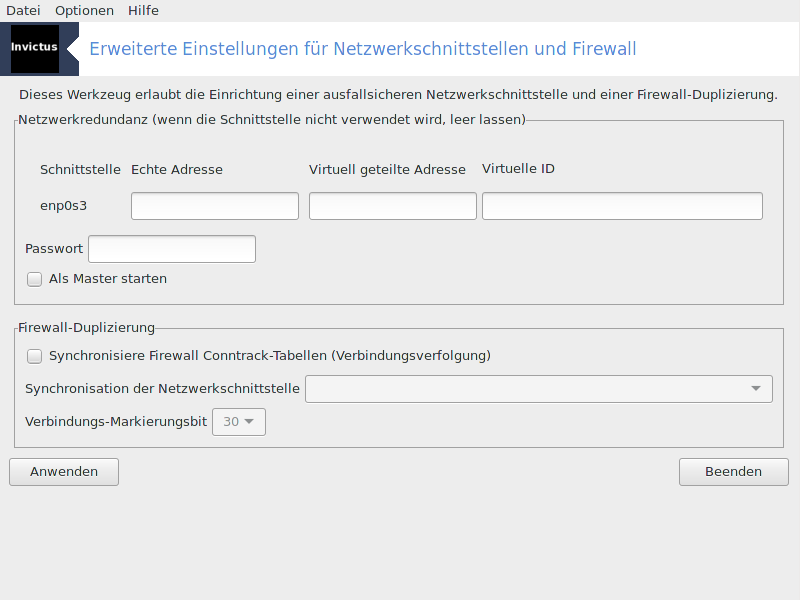The height and width of the screenshot is (600, 800).
Task: Click the Netzwerkredundanz group label
Action: (271, 119)
